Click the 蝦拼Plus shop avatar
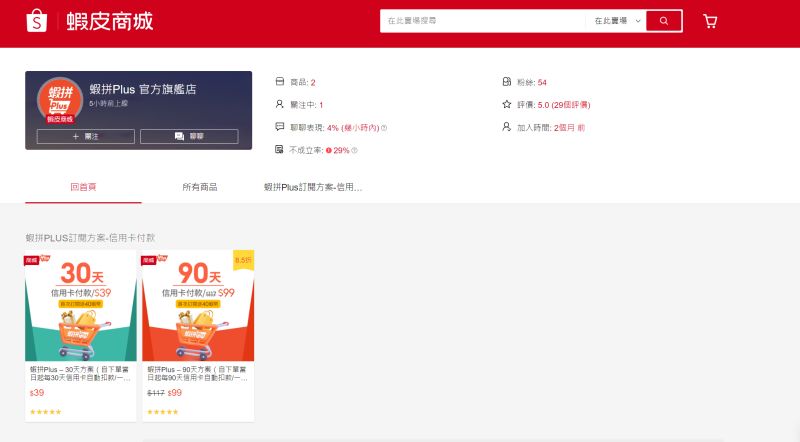Image resolution: width=800 pixels, height=442 pixels. [x=60, y=101]
